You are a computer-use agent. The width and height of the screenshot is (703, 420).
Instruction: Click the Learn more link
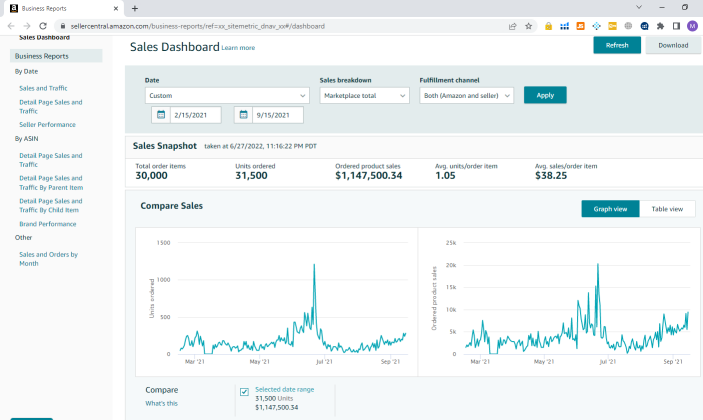(238, 48)
